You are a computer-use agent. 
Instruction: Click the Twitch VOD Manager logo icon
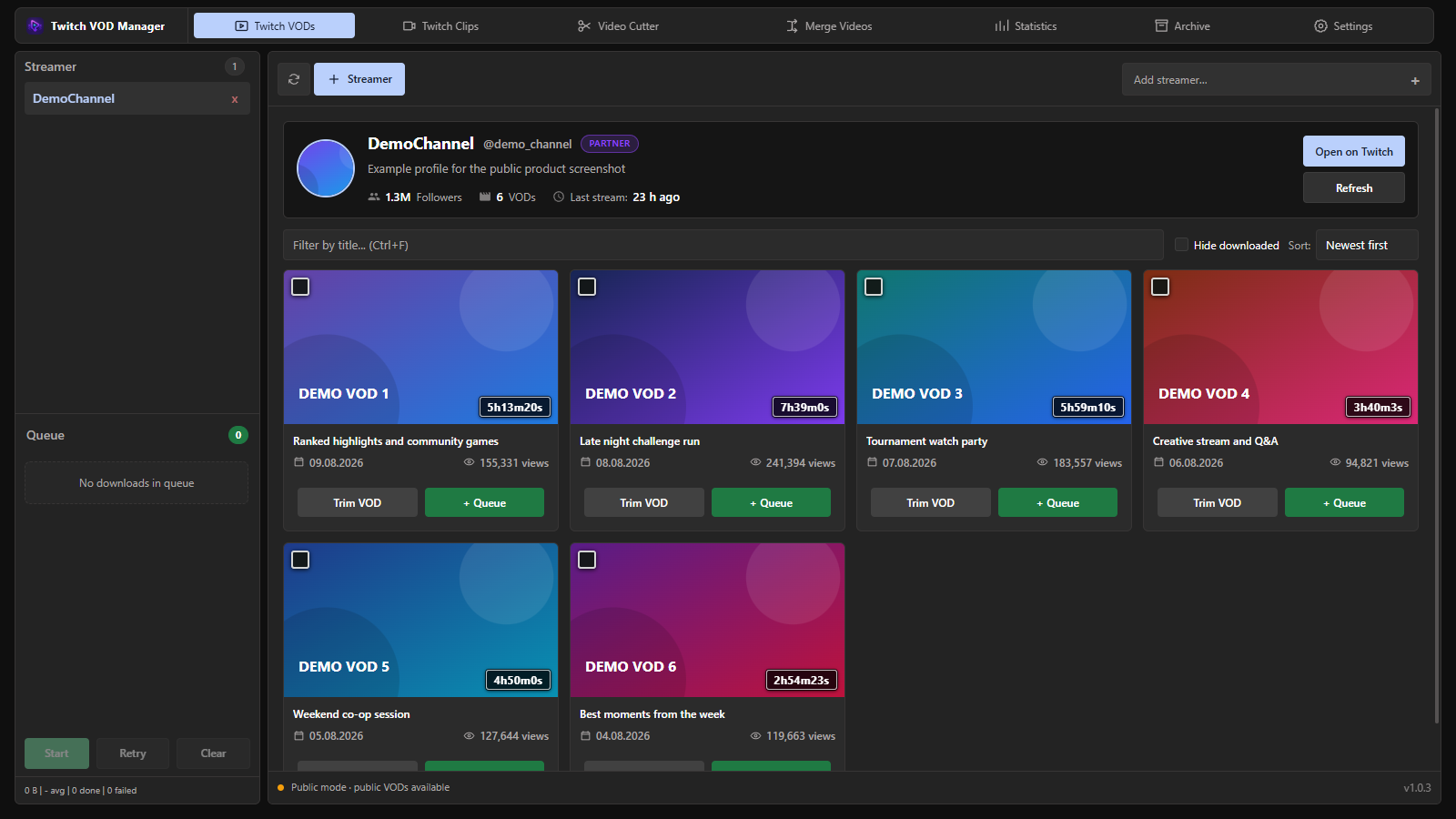pos(35,25)
